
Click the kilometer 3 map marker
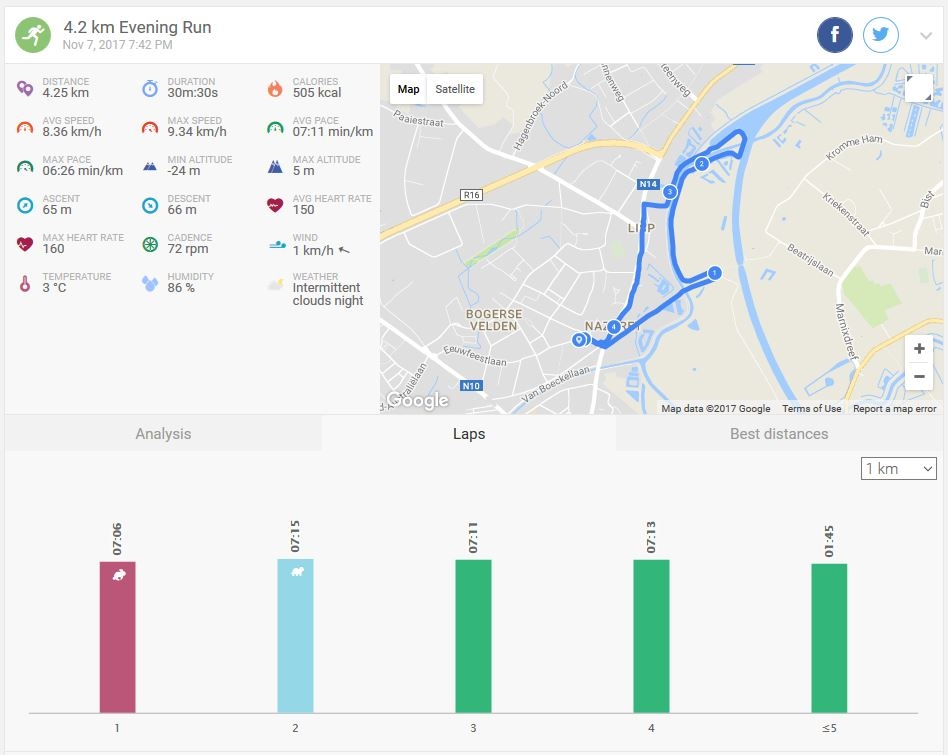(669, 191)
